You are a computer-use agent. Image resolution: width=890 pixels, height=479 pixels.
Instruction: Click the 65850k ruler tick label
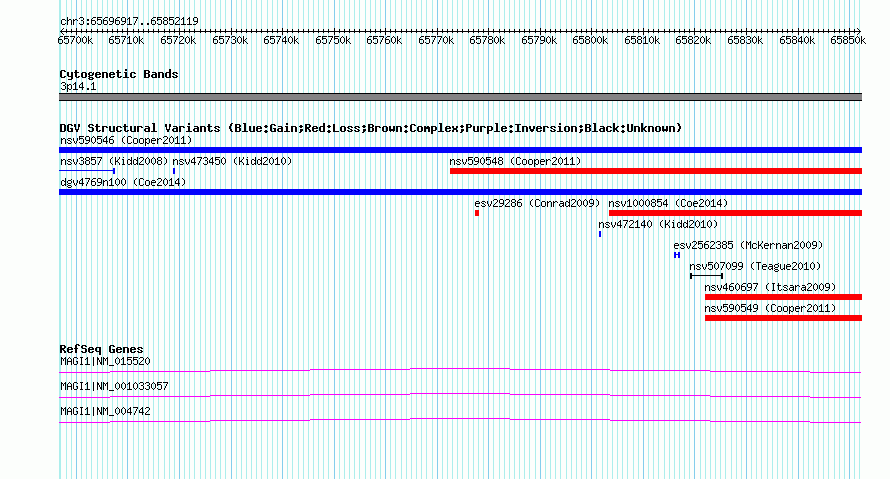(x=848, y=40)
